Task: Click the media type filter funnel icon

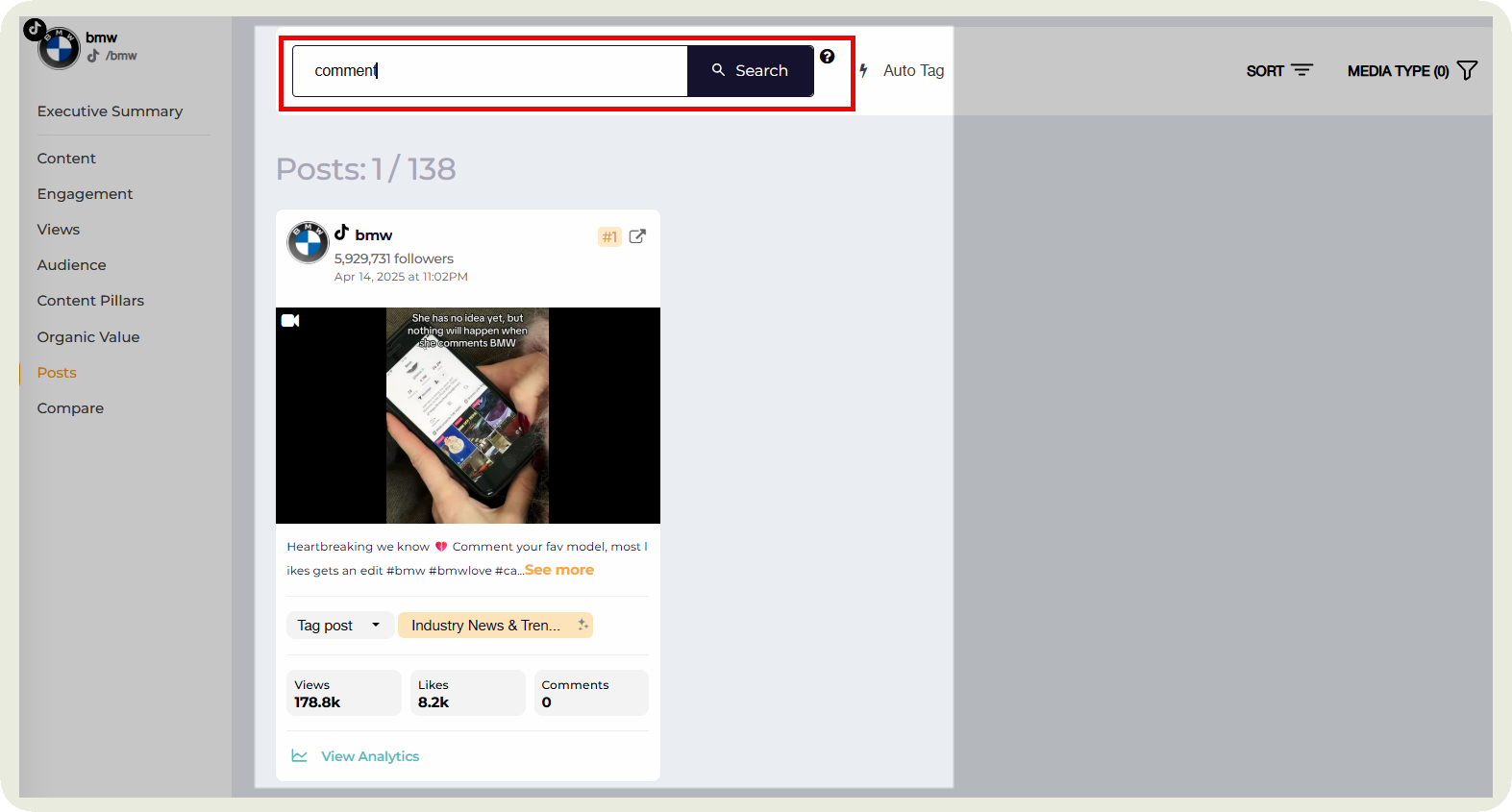Action: pos(1467,70)
